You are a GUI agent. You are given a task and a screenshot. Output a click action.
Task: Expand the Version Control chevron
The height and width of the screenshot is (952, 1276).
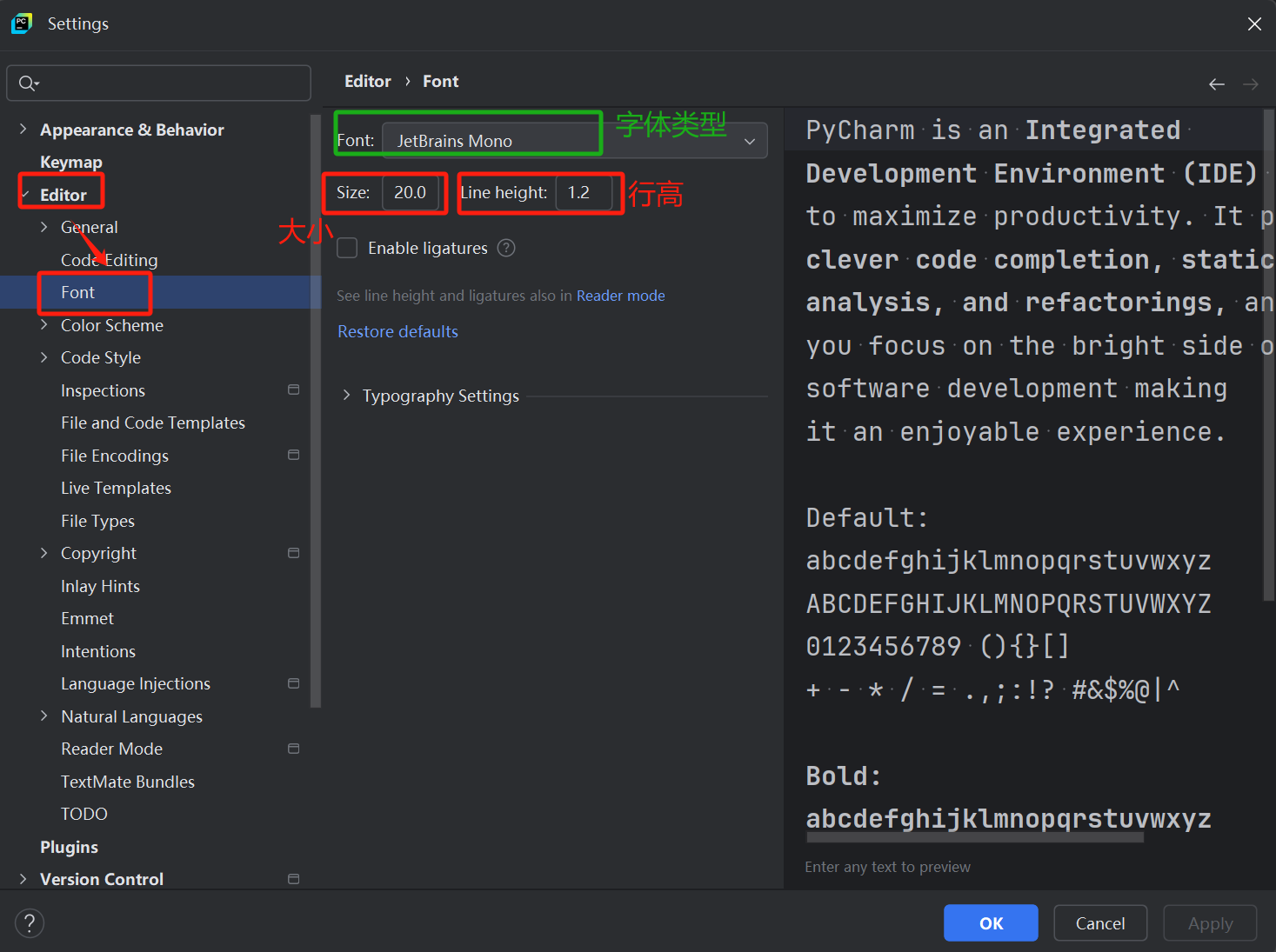coord(23,879)
